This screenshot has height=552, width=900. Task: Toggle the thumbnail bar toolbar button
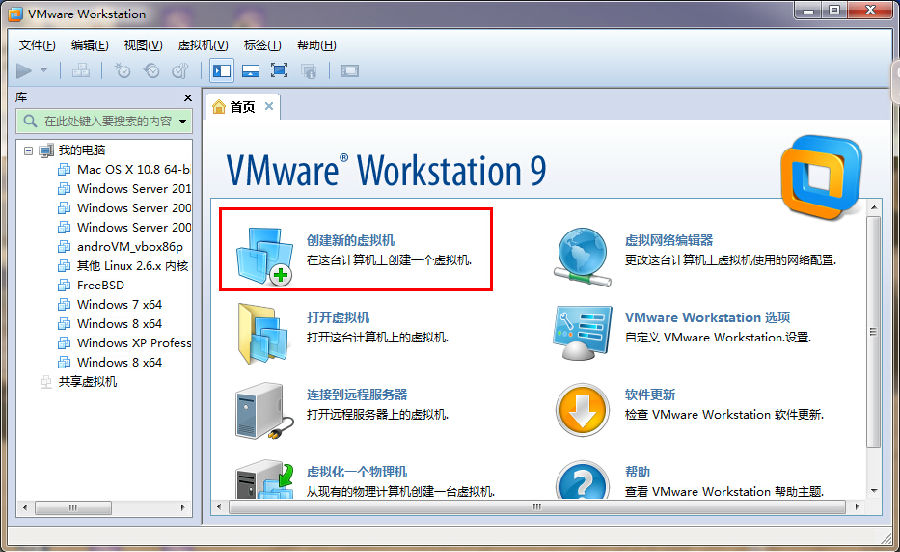(x=250, y=71)
